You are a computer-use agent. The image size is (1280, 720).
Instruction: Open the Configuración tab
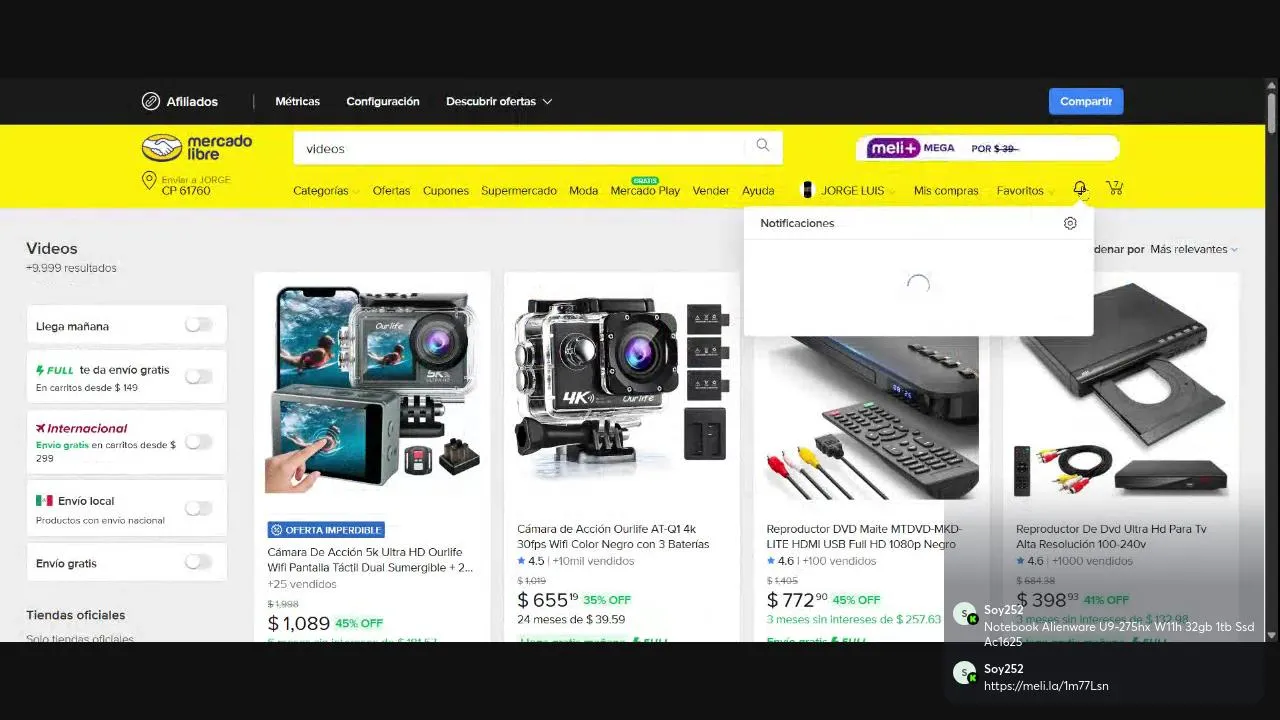tap(383, 101)
